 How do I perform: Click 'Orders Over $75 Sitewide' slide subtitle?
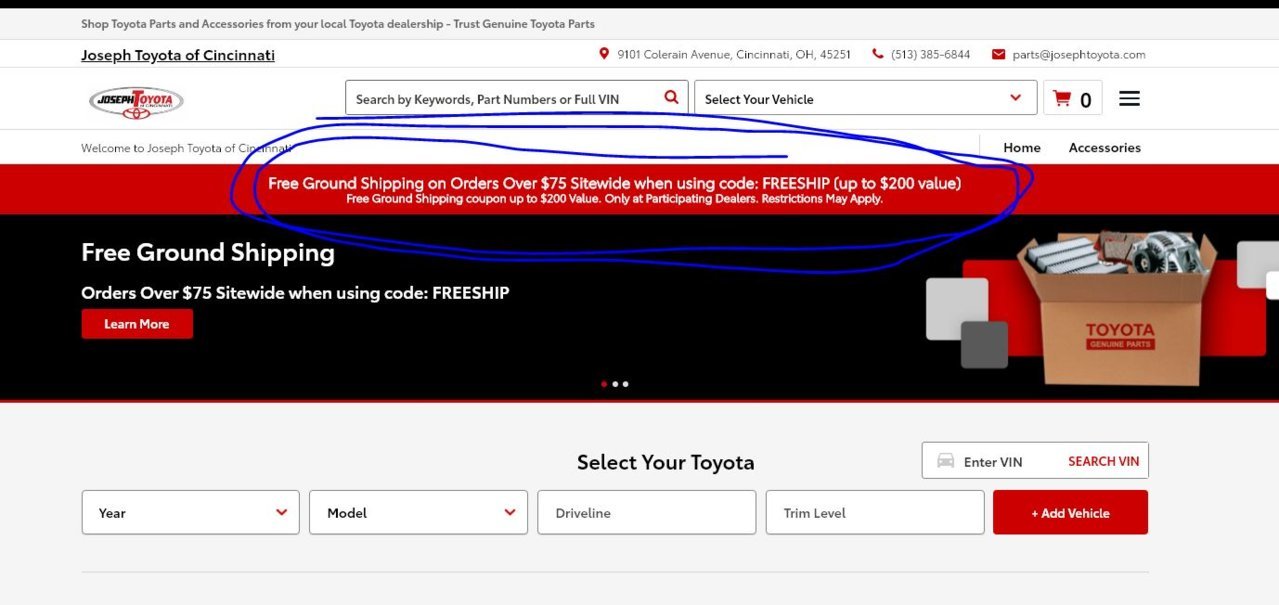(295, 293)
